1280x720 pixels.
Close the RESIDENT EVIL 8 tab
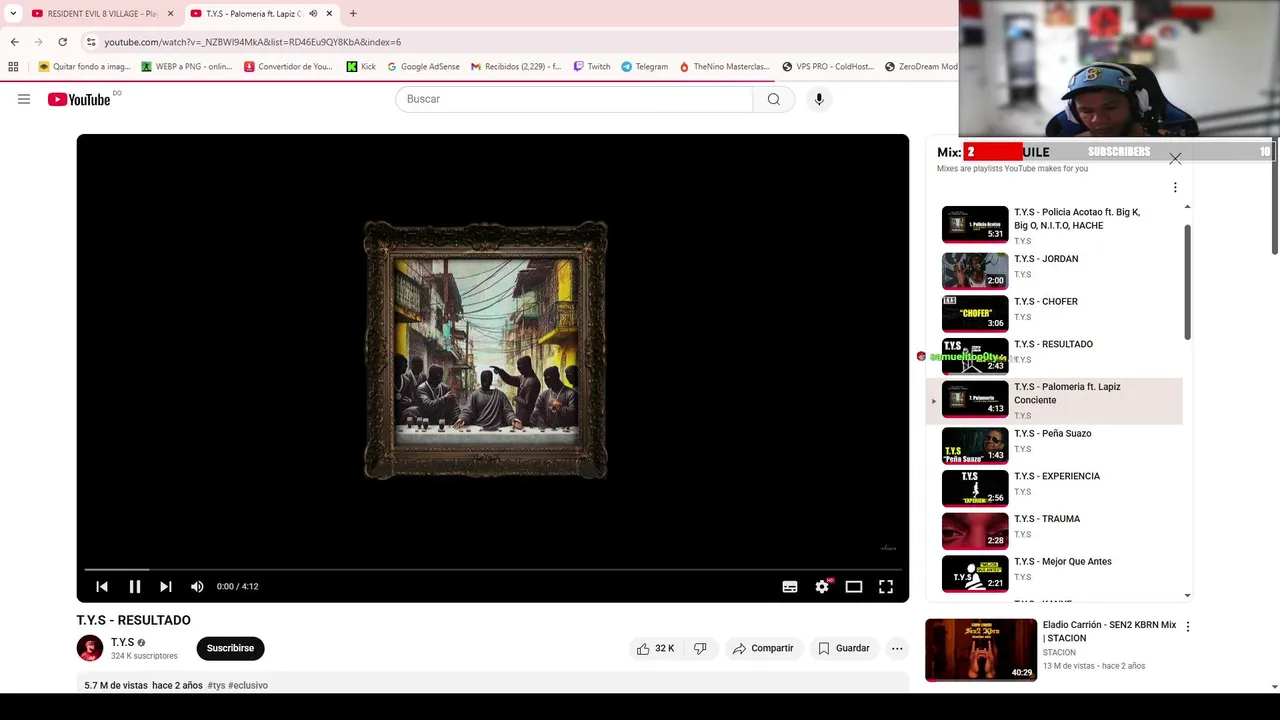click(x=170, y=14)
